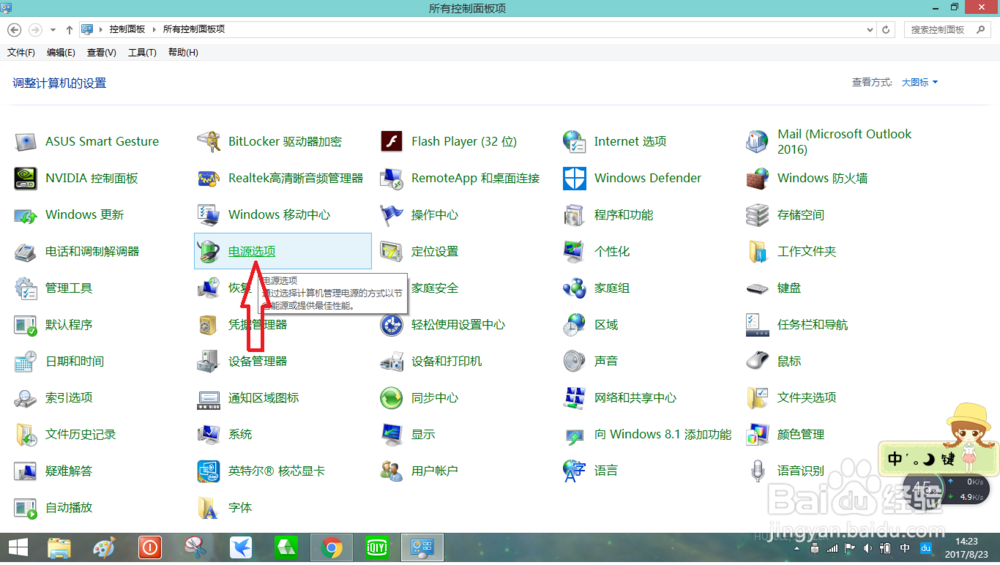The image size is (1000, 565).
Task: Show hidden tray icons arrow
Action: click(797, 548)
